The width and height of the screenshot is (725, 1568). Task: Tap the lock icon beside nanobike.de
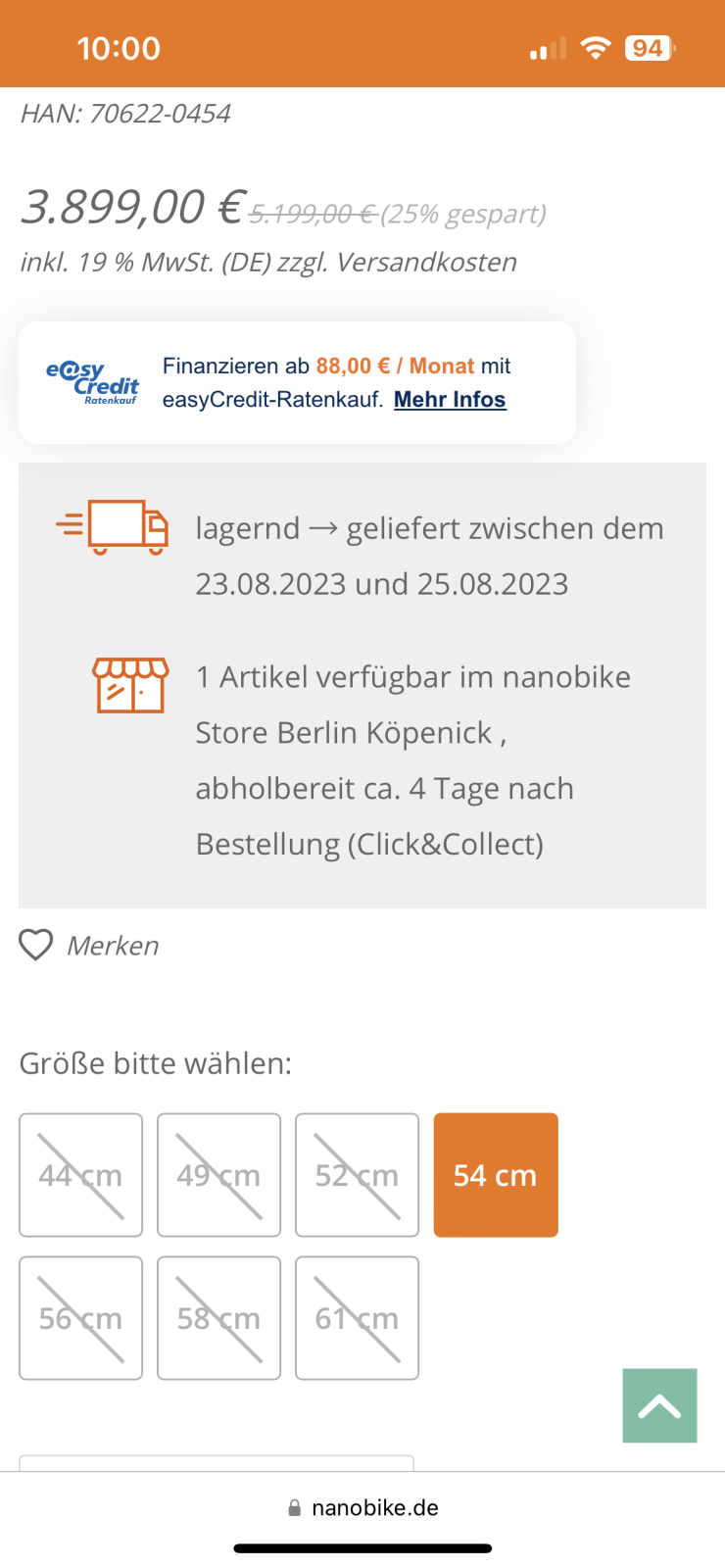[x=294, y=1508]
